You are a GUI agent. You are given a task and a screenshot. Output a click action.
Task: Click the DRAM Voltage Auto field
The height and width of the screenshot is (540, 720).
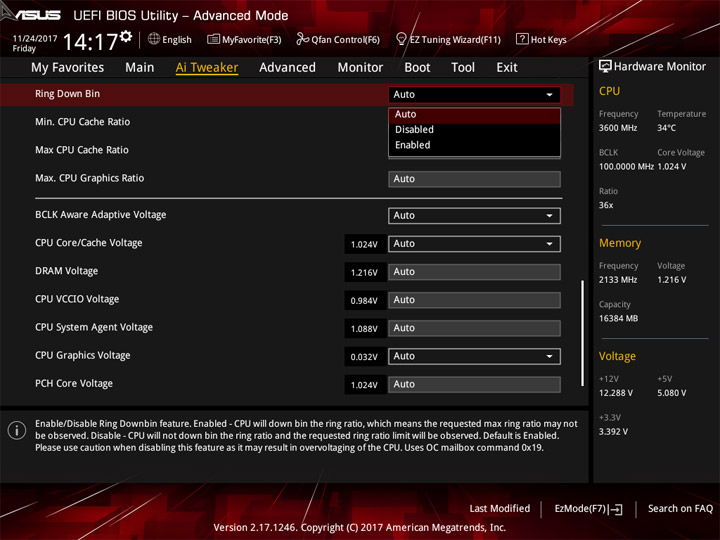click(474, 272)
